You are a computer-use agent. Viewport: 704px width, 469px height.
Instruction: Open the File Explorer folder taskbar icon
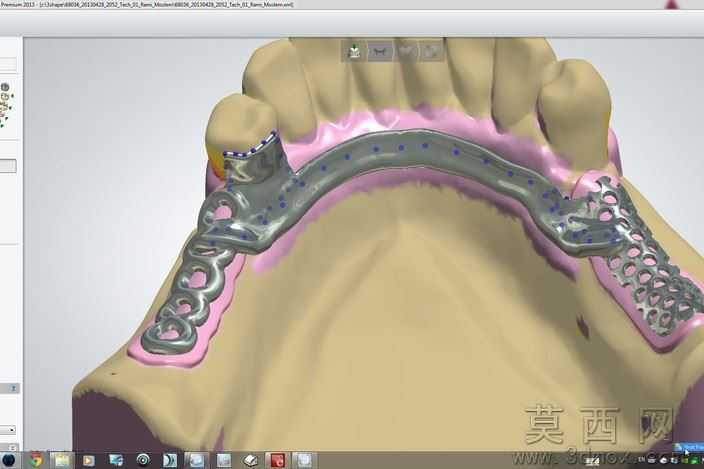tap(62, 460)
